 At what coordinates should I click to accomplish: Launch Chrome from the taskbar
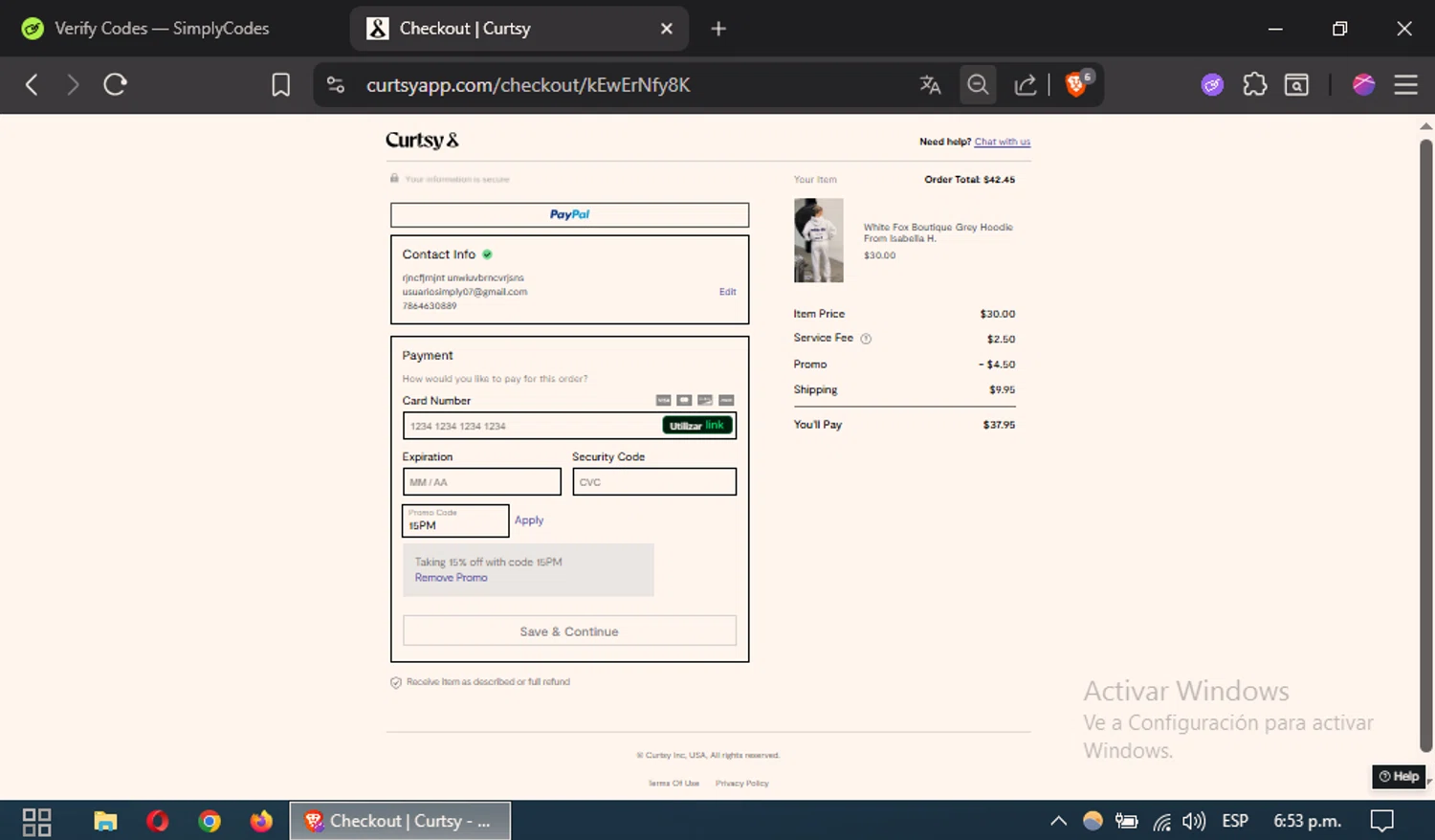point(210,821)
